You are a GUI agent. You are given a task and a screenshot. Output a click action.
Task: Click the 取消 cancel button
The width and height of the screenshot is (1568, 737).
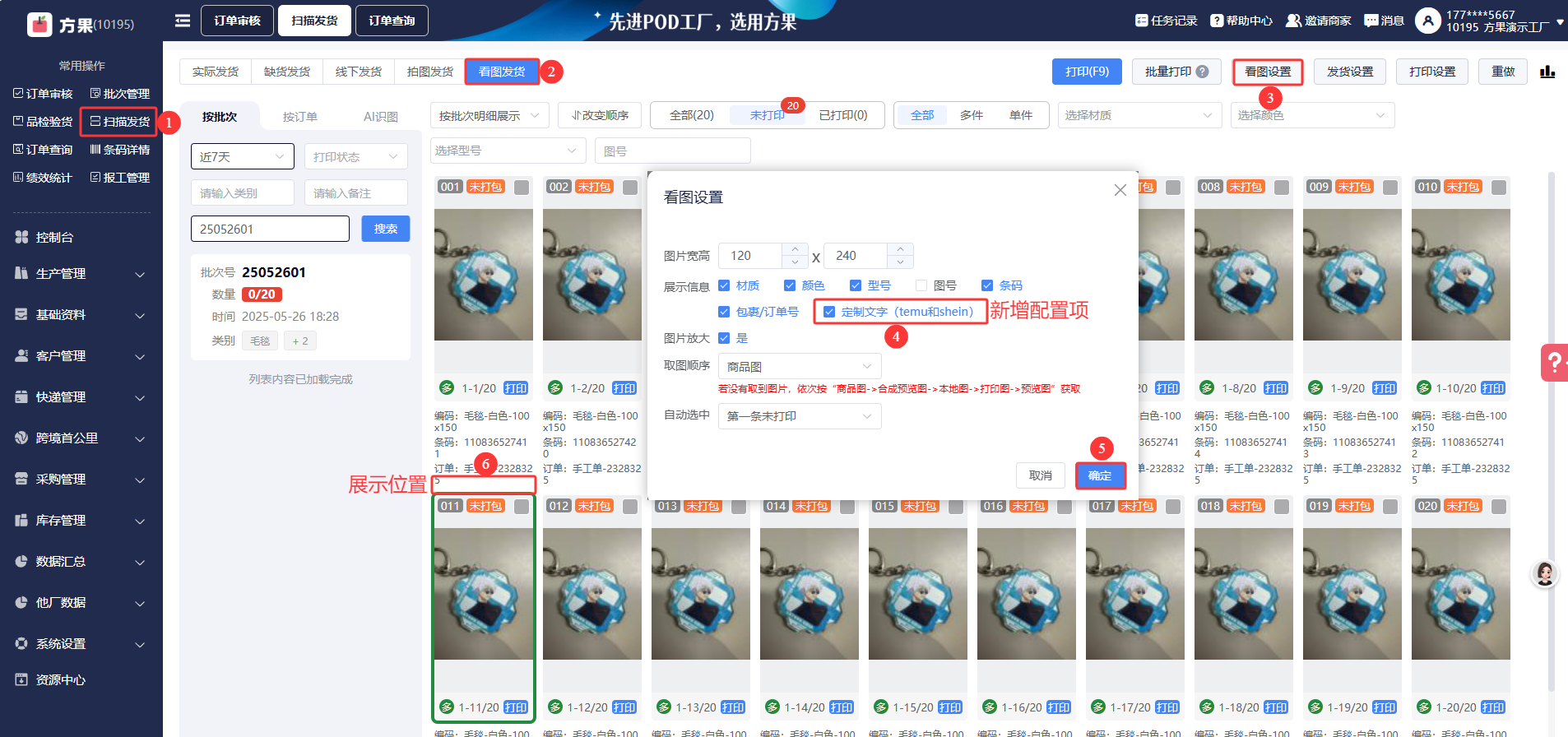point(1041,475)
